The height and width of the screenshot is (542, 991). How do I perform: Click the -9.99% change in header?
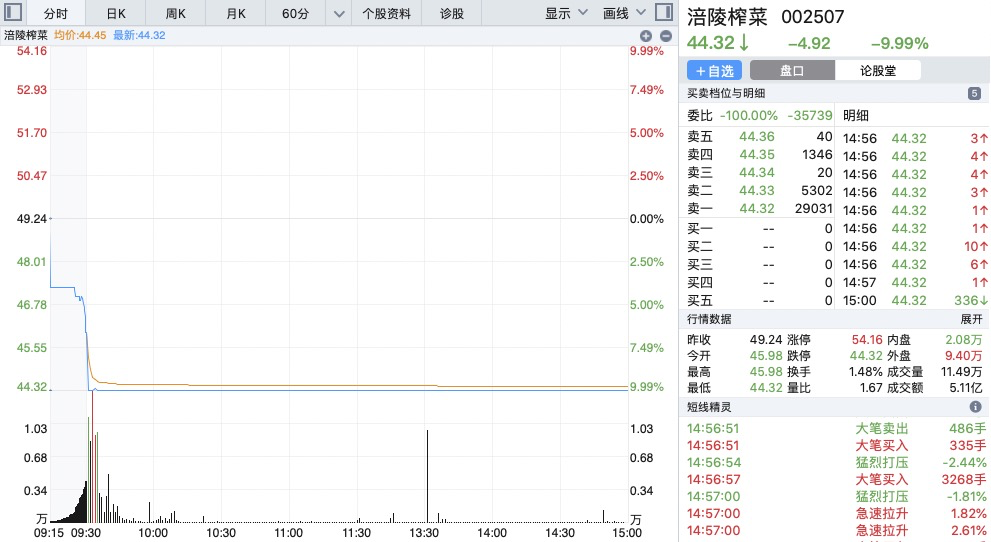click(899, 44)
